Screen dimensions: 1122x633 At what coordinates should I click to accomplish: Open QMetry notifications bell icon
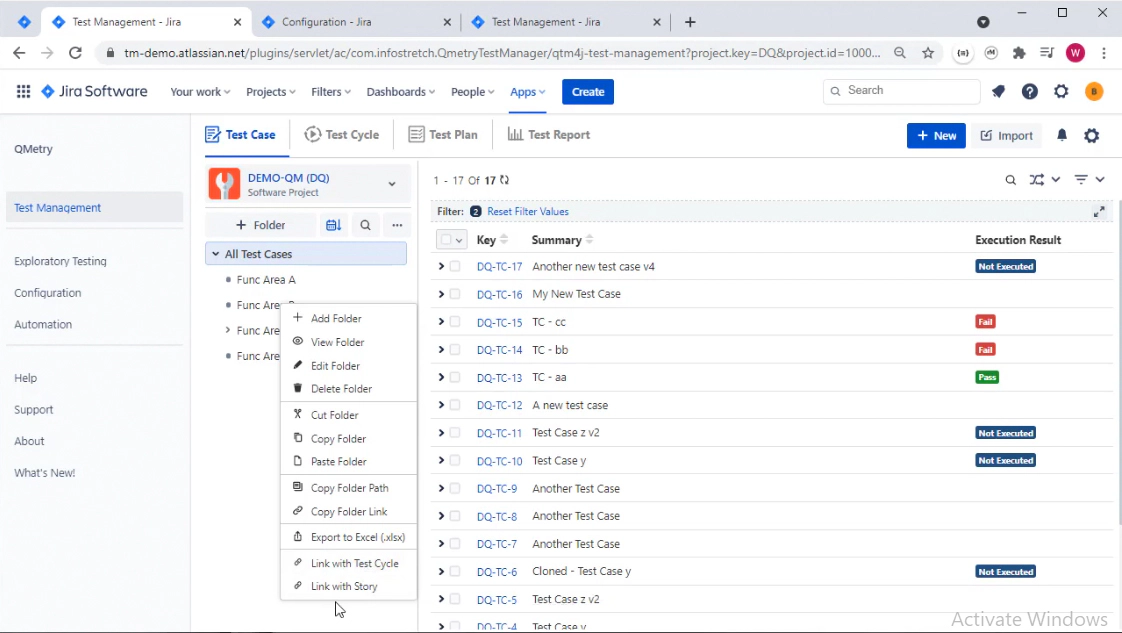click(1062, 135)
